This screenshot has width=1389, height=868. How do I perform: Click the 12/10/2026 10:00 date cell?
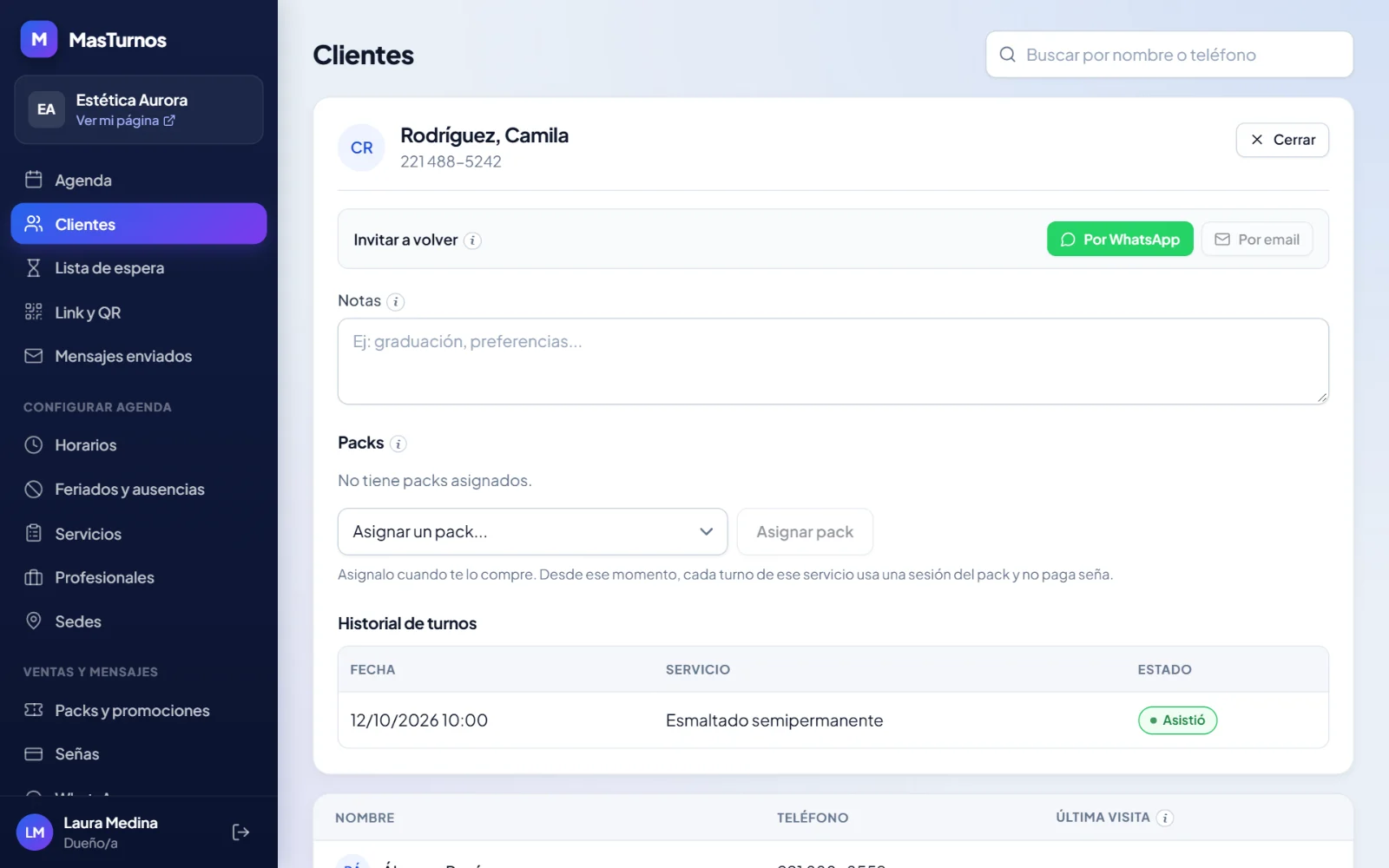click(x=419, y=720)
